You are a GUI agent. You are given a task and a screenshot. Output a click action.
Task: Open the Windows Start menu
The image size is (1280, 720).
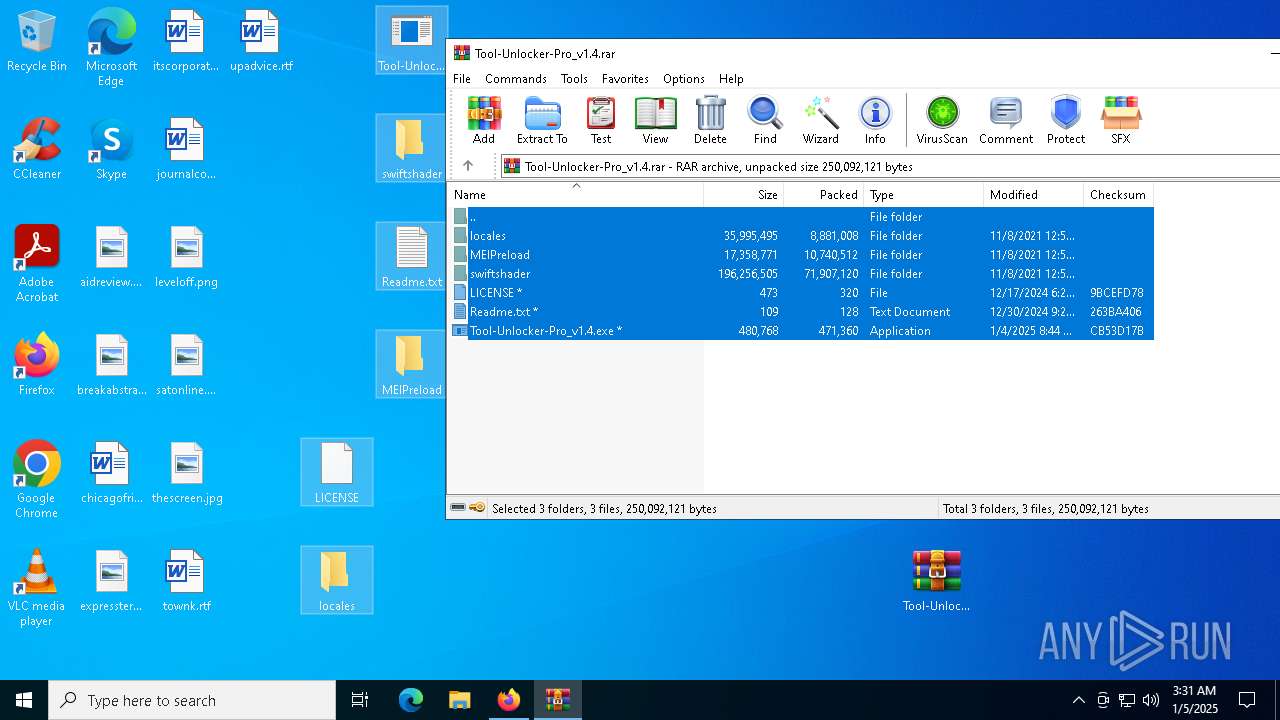(24, 700)
